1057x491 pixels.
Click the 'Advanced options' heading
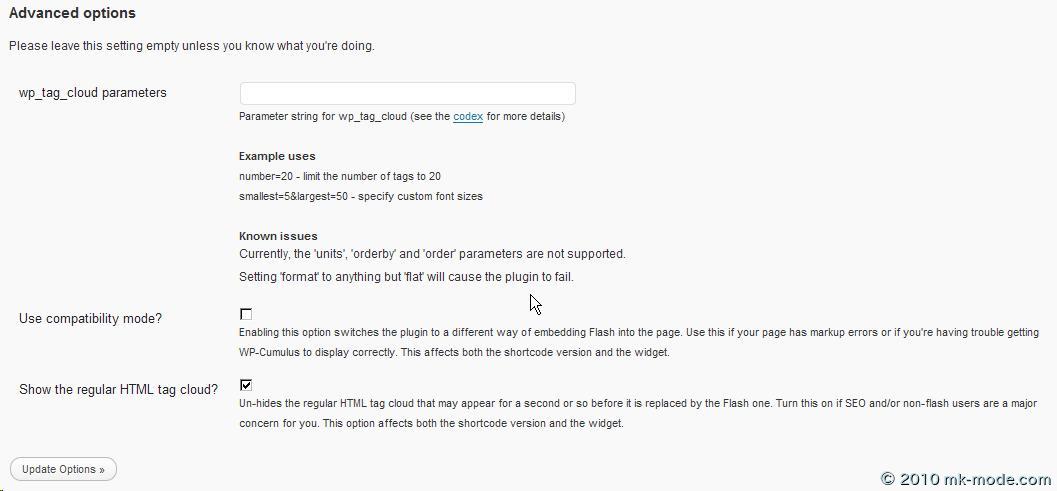click(72, 14)
